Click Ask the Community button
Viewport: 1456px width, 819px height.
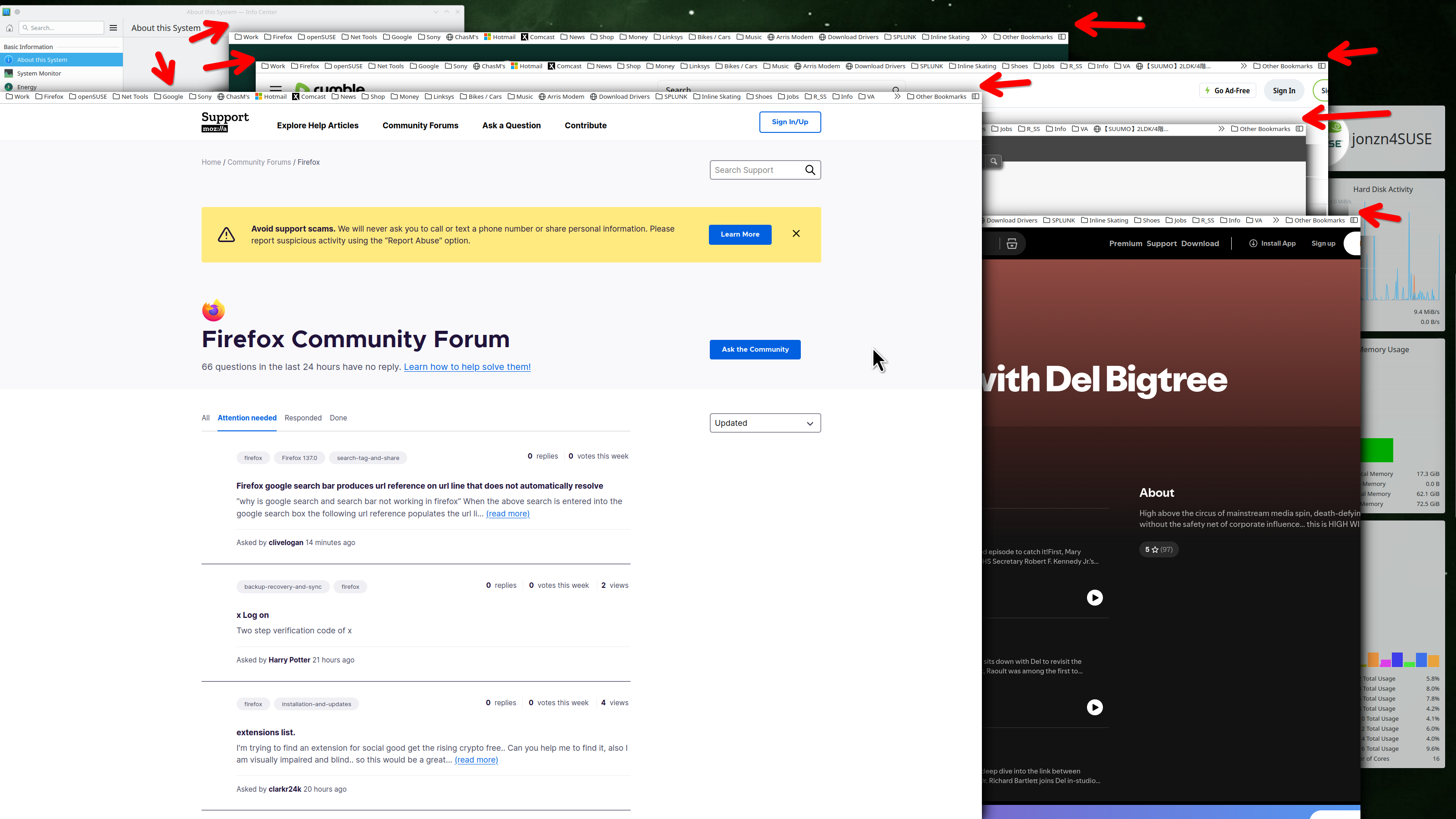coord(754,349)
